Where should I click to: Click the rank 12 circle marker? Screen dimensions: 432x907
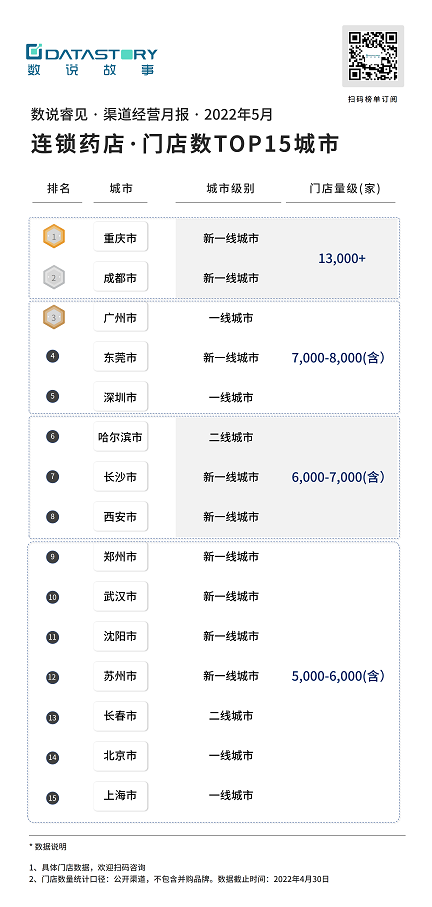point(53,677)
